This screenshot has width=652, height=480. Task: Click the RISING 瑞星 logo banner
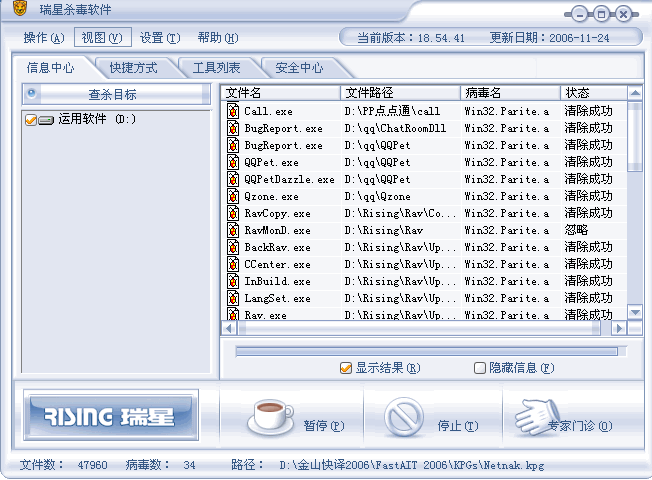[x=111, y=415]
